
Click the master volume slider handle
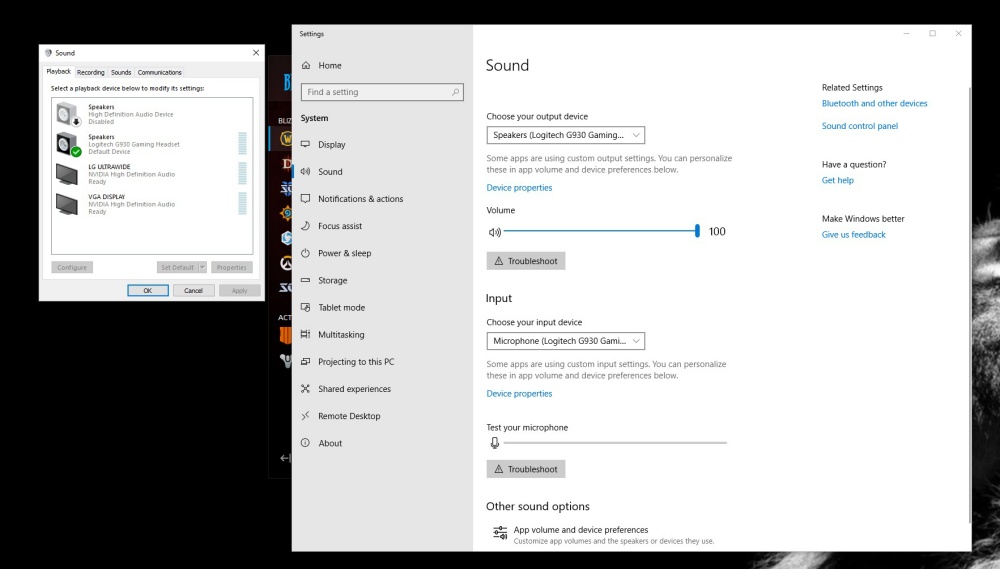pyautogui.click(x=697, y=231)
